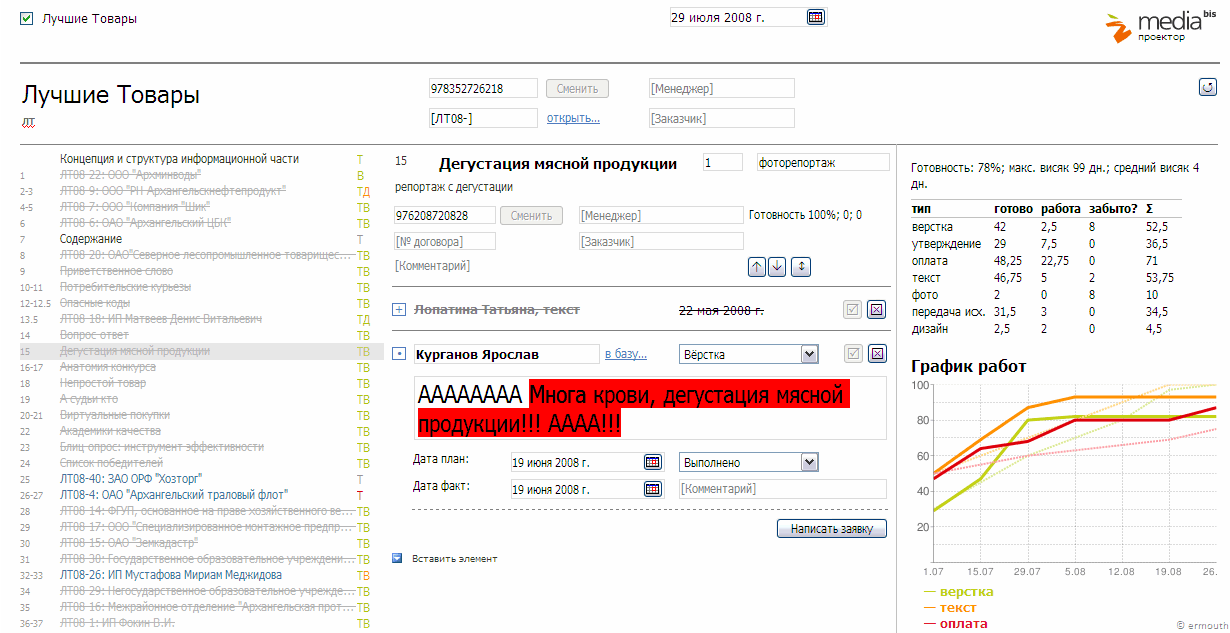The image size is (1230, 633).
Task: Uncheck the Лучшие Товары checkbox
Action: point(27,18)
